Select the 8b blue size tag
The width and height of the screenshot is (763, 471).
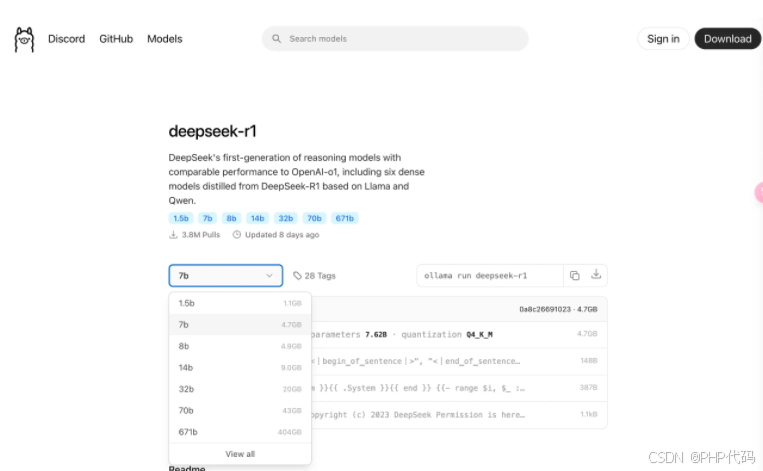tap(231, 218)
